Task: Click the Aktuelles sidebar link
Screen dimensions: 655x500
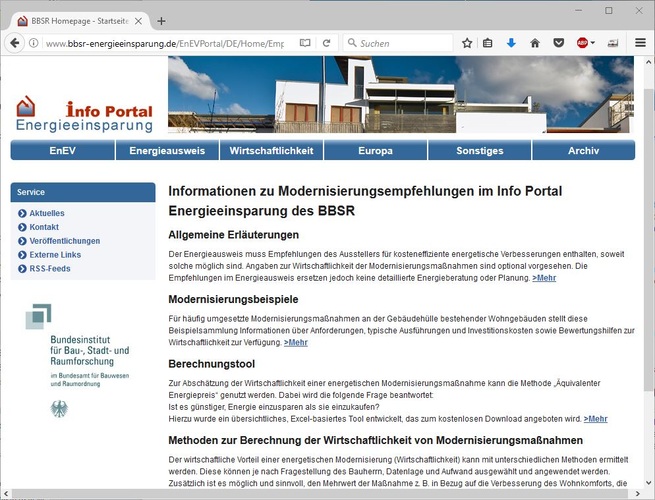Action: pos(47,214)
